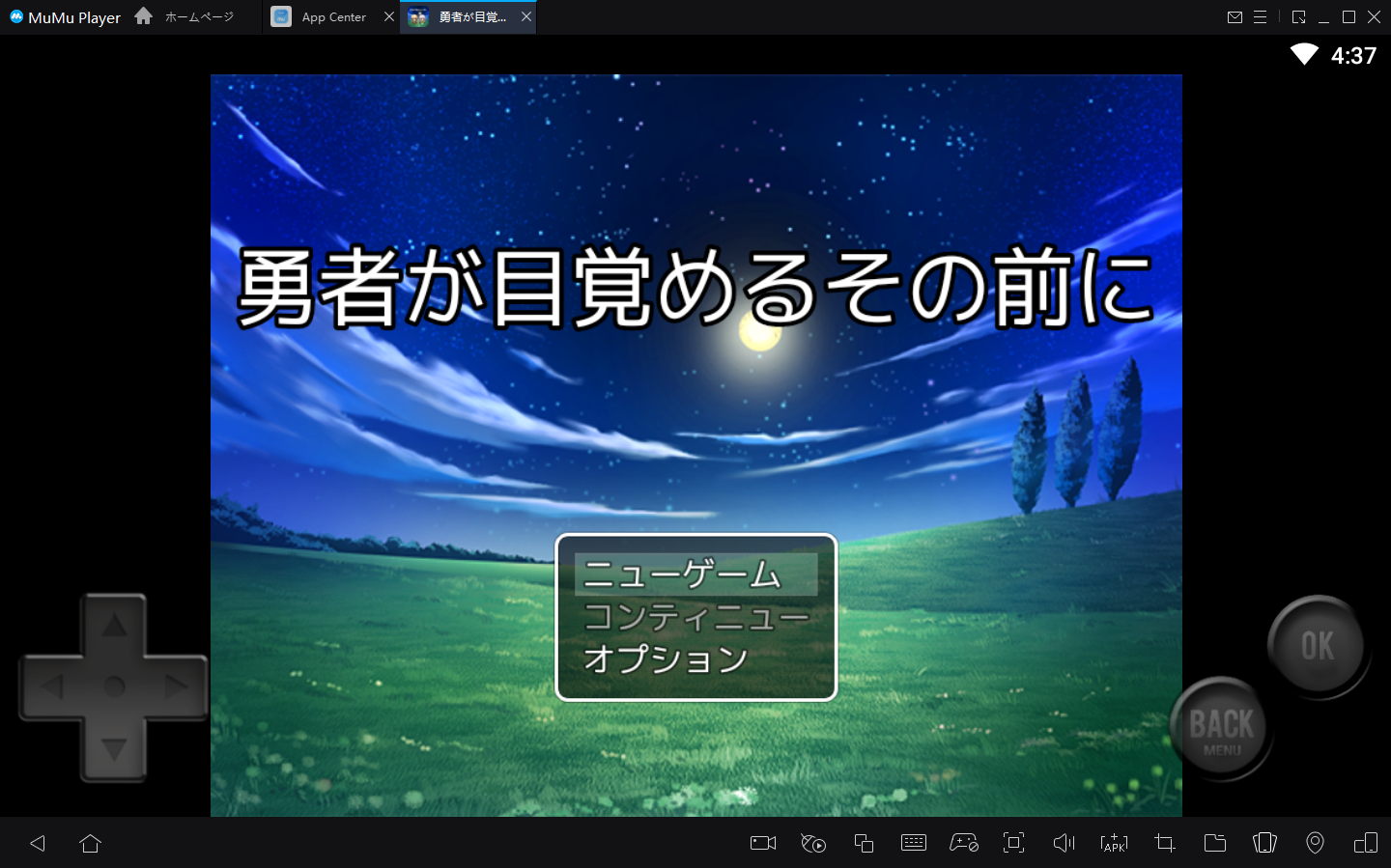
Task: Open the virtual location pin icon
Action: pos(1315,843)
